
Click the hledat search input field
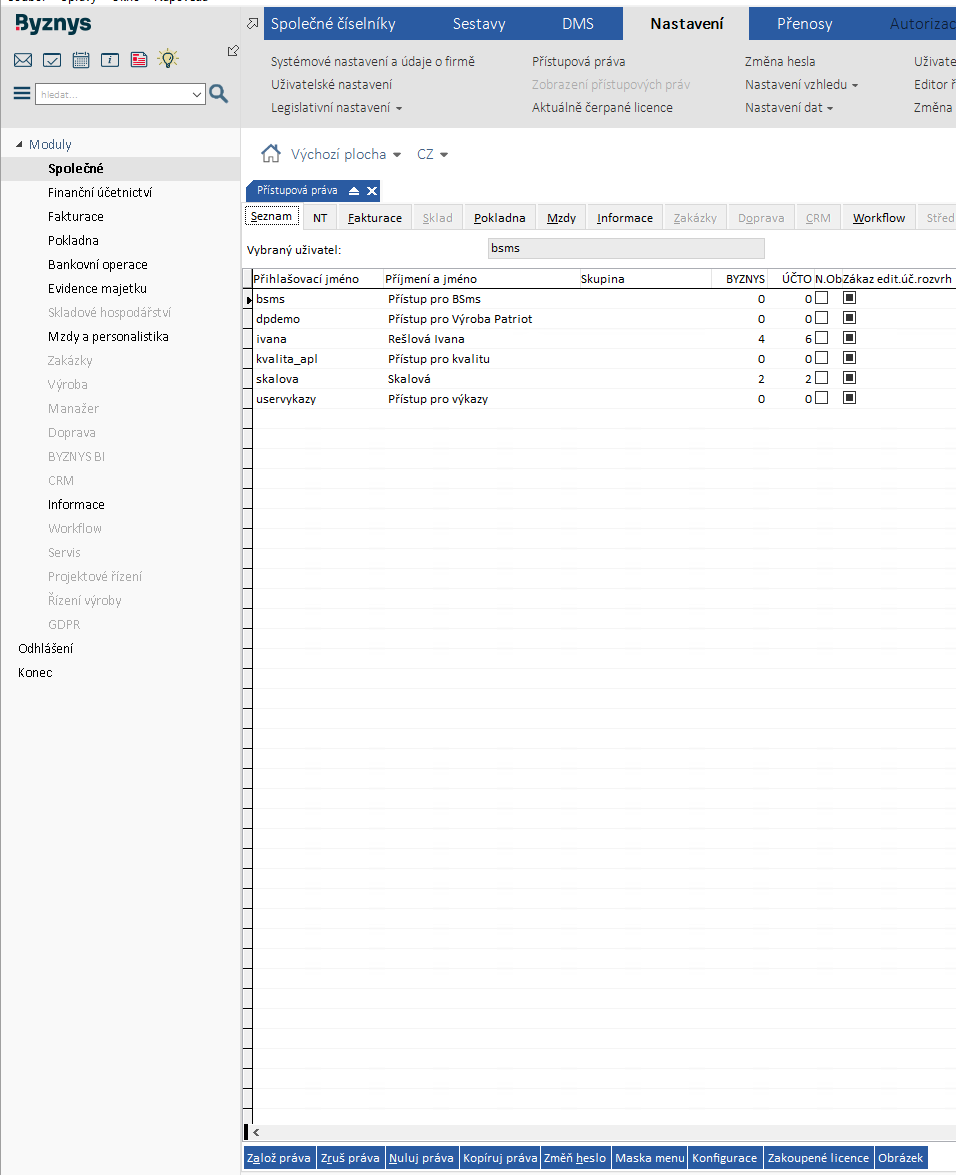pyautogui.click(x=112, y=94)
